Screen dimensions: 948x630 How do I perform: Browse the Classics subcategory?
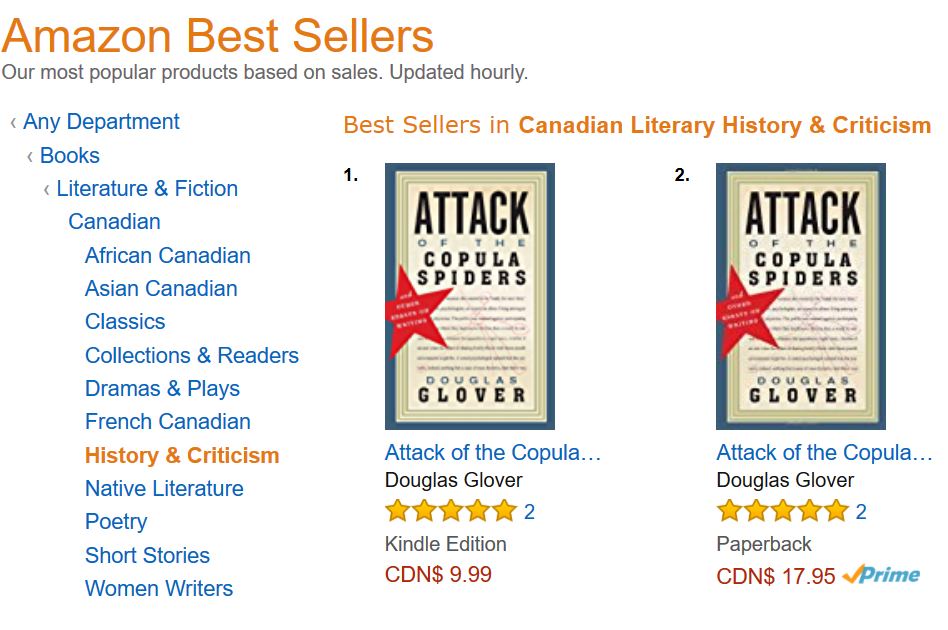pyautogui.click(x=125, y=322)
